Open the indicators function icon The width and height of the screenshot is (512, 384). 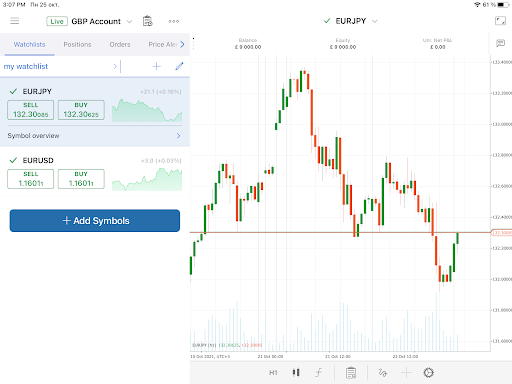click(x=319, y=372)
